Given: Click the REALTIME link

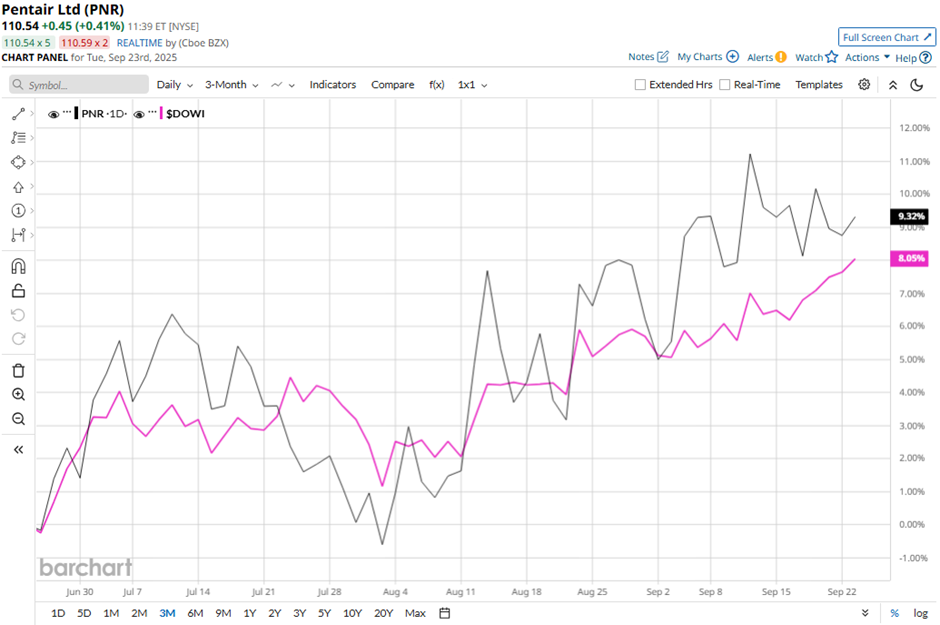Looking at the screenshot, I should coord(139,43).
